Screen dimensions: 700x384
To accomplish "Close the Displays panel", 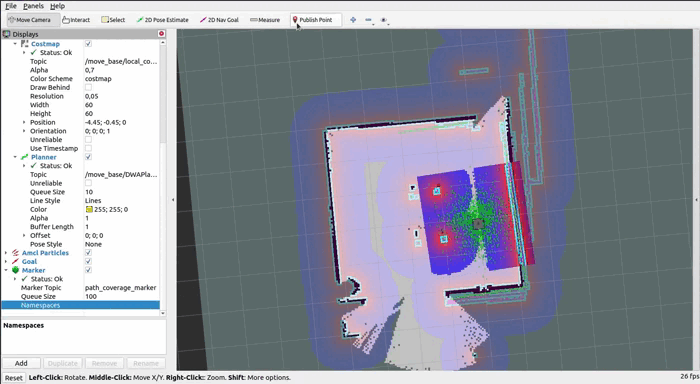I will (162, 34).
